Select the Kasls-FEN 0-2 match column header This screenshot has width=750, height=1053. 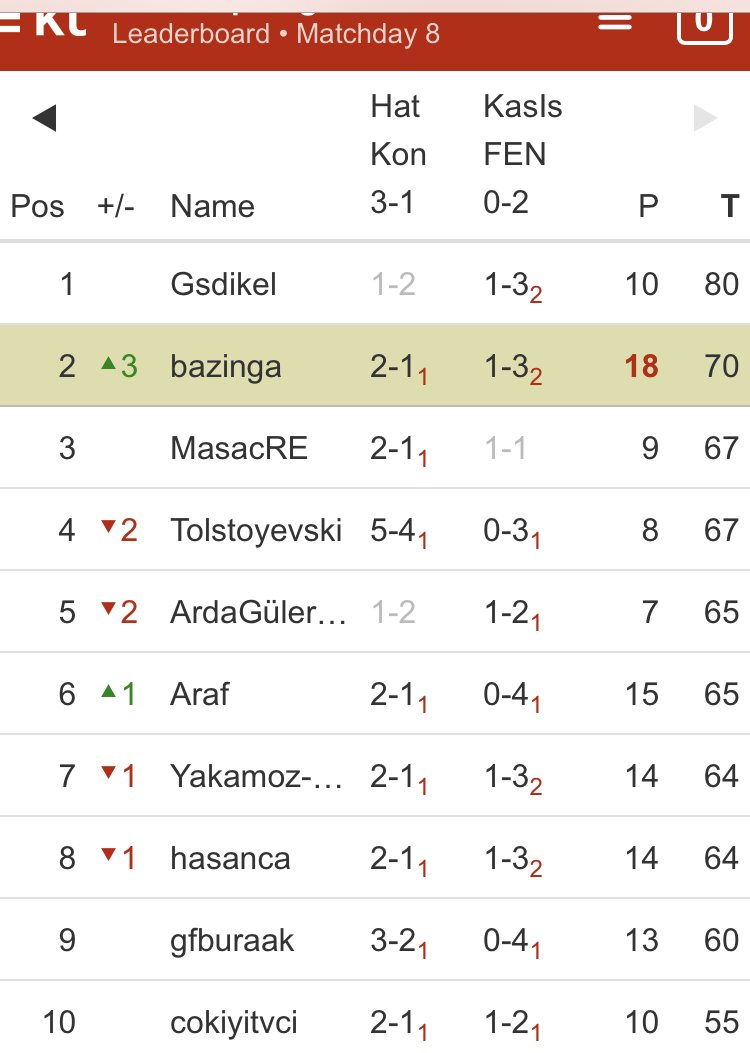pos(522,155)
